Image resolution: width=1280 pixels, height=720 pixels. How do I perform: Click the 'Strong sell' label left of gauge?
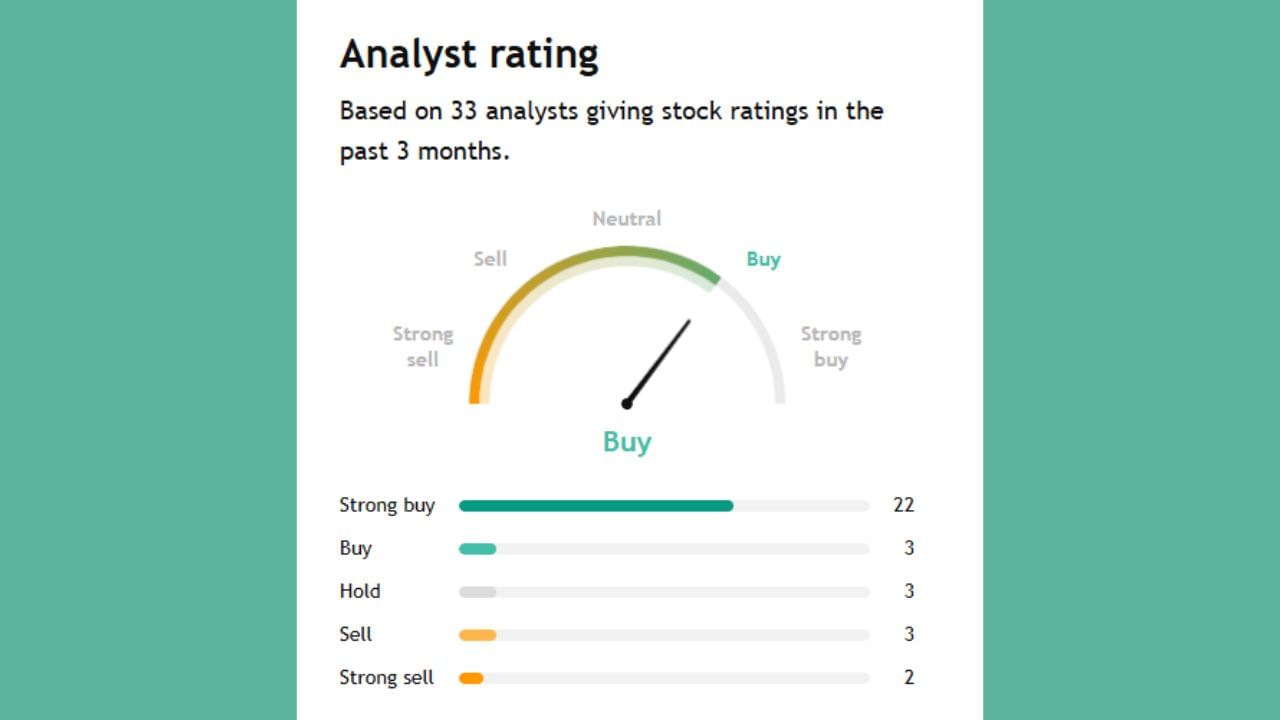point(423,346)
